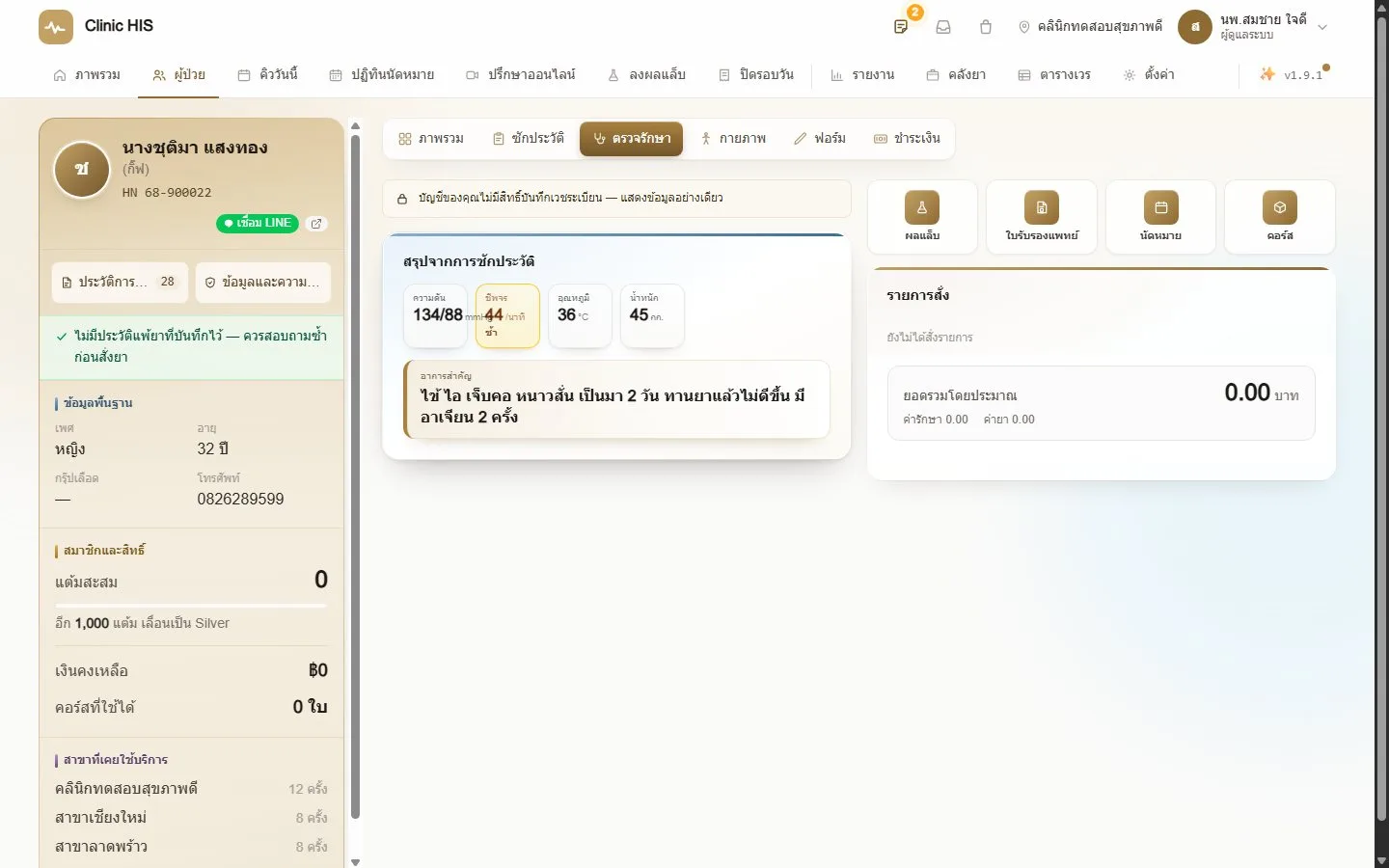Select the ภาพรวม patient sub-tab
This screenshot has height=868, width=1389.
point(431,139)
